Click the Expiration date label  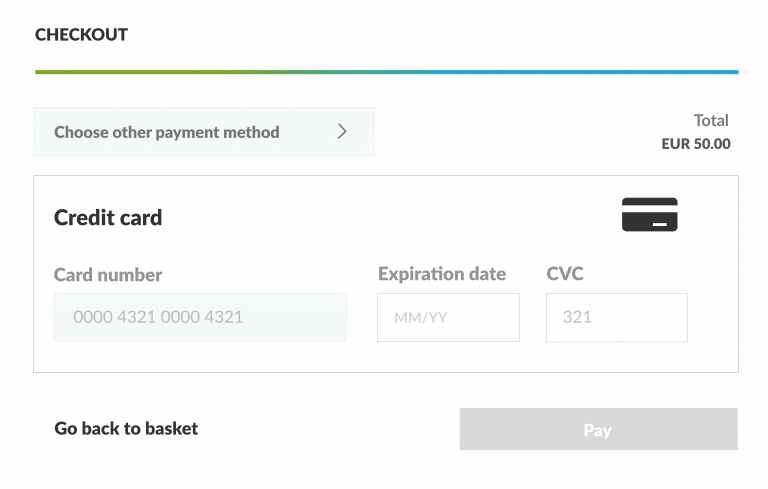[x=442, y=274]
